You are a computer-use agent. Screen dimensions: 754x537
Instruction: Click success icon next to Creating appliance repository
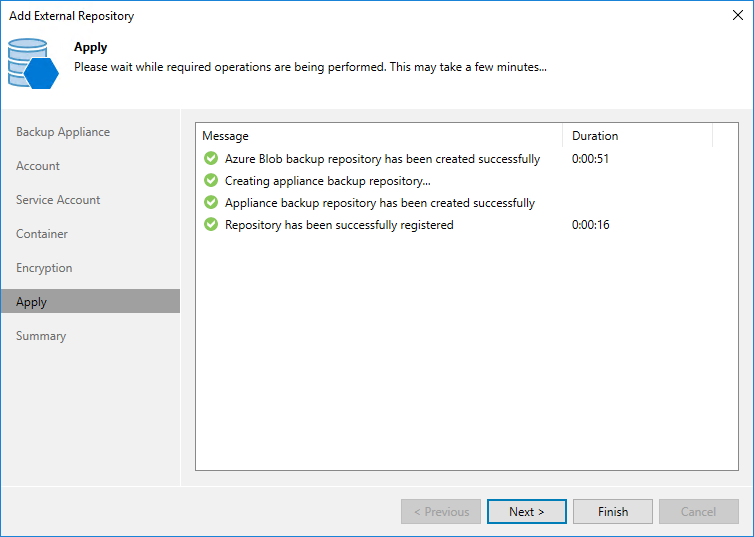click(x=211, y=180)
